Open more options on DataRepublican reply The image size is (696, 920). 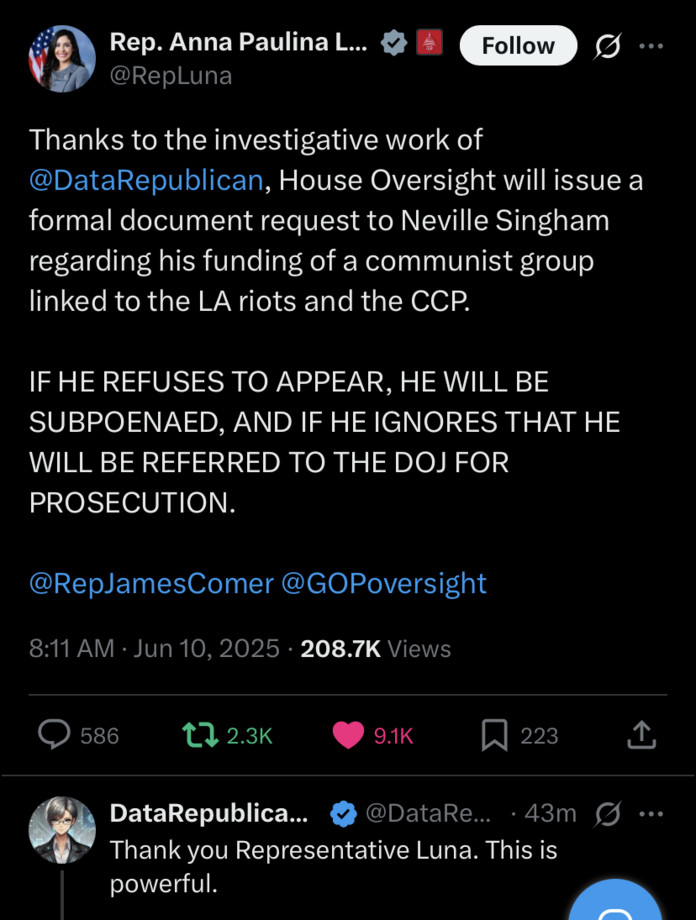coord(651,814)
